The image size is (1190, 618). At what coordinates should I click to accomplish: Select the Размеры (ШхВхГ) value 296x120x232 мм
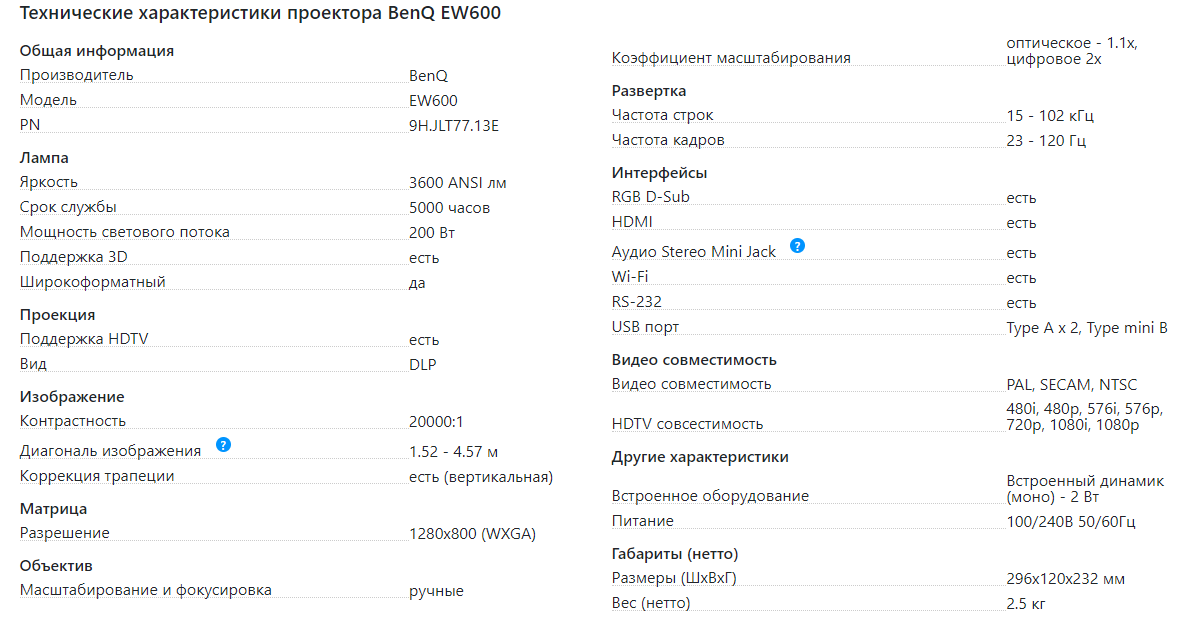[x=1066, y=579]
